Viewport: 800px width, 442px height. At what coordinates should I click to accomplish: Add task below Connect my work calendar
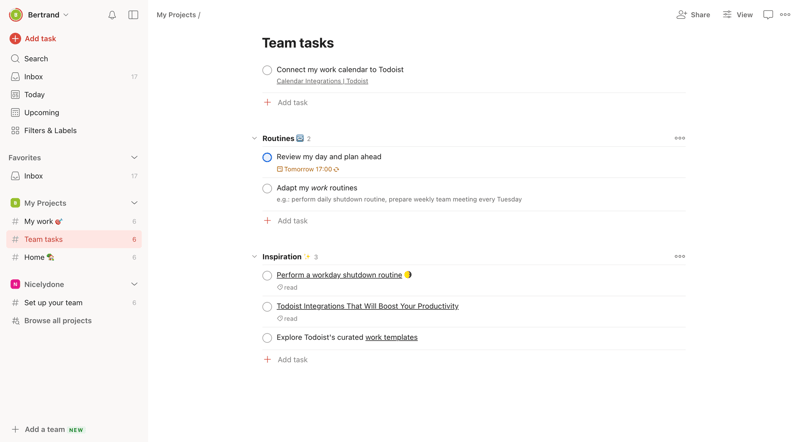(x=286, y=103)
